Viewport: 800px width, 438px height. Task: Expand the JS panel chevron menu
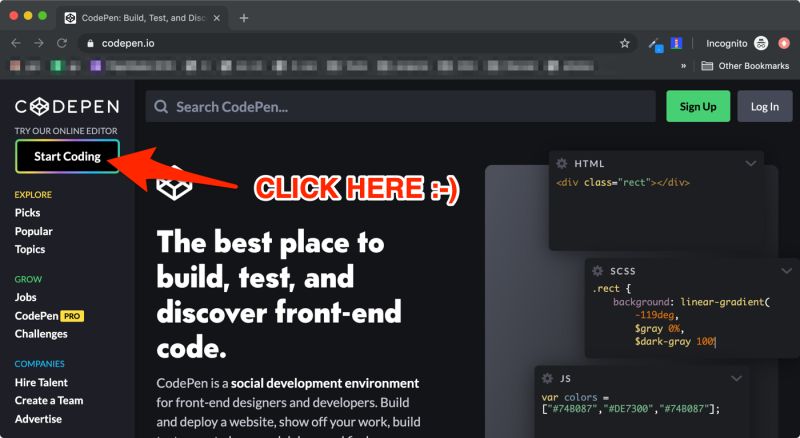point(736,378)
